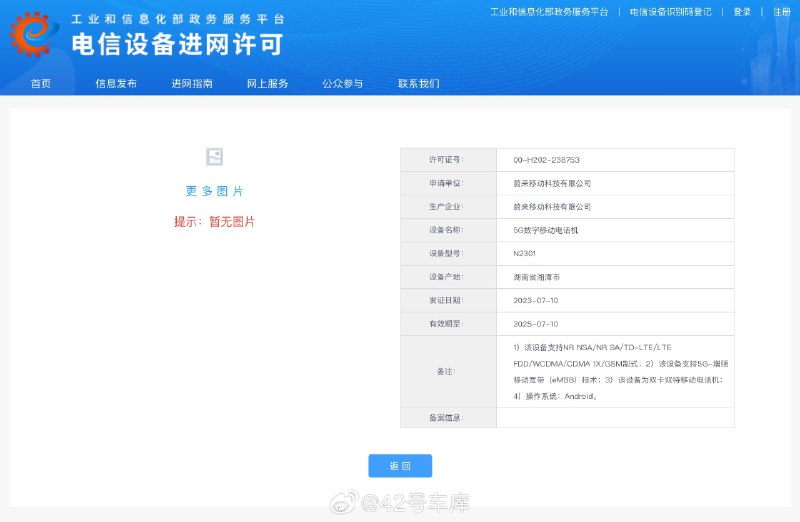Select the 备案信息 label cell
Image resolution: width=800 pixels, height=522 pixels.
click(448, 418)
